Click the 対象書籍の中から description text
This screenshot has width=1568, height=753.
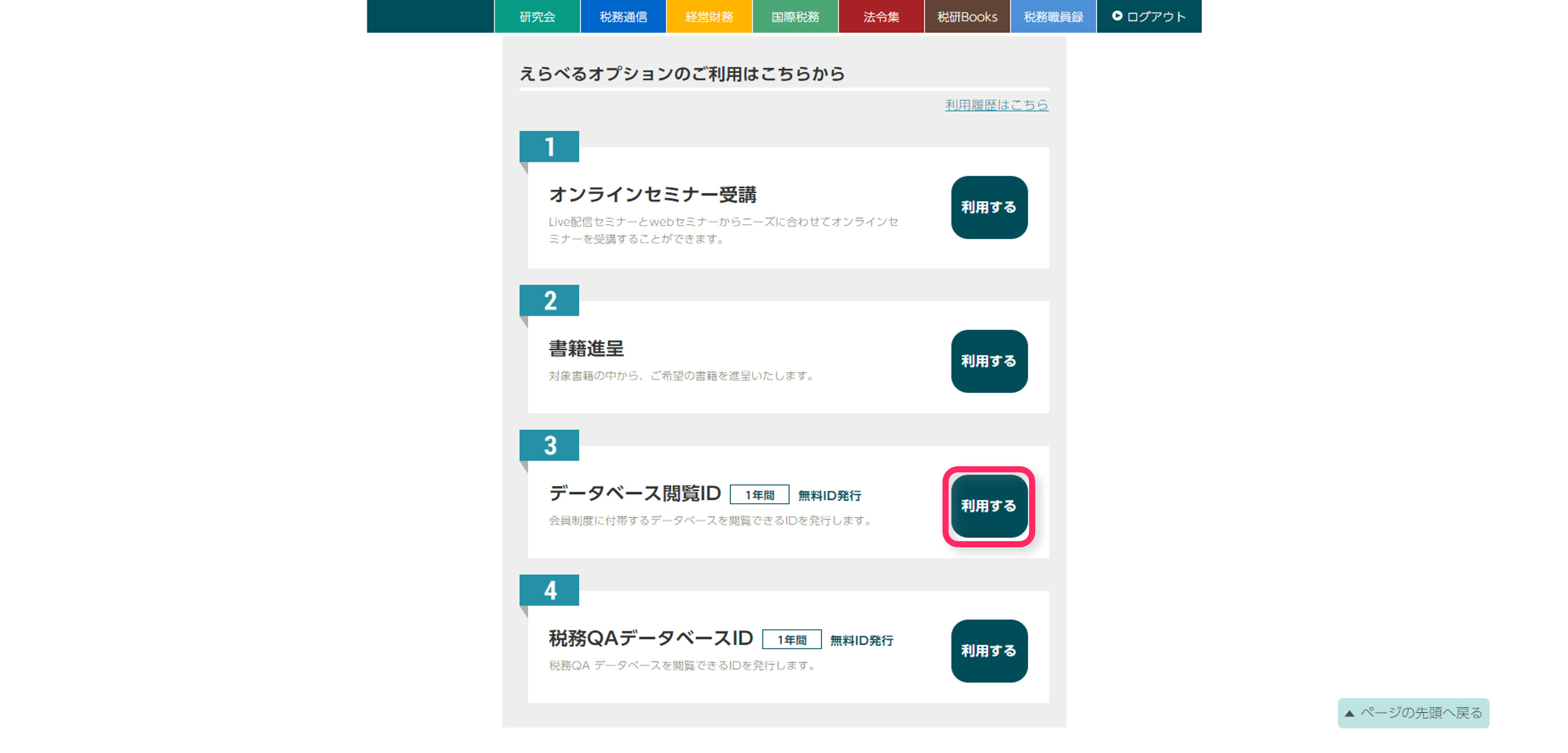pos(681,376)
